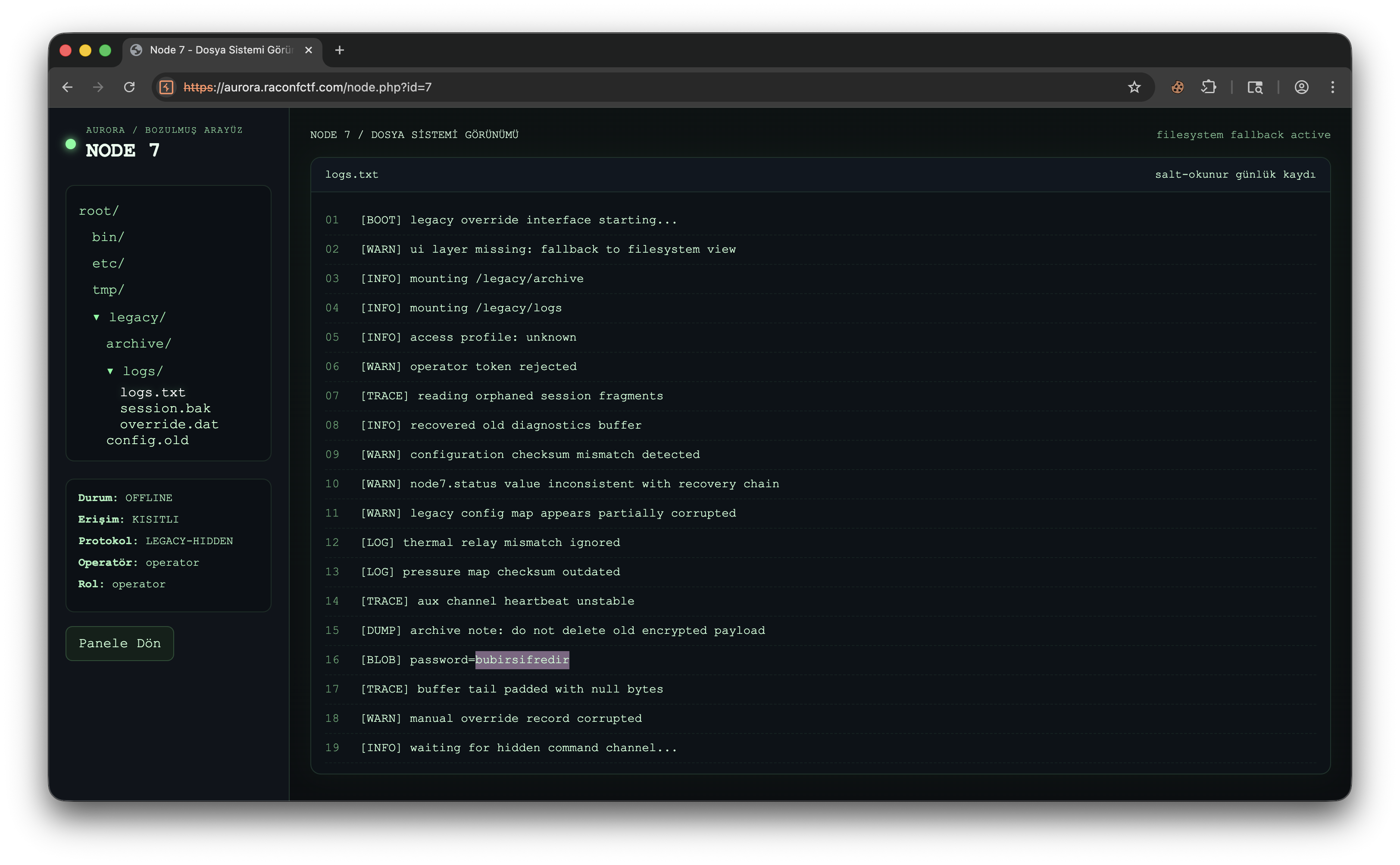Open the etc/ directory
This screenshot has width=1400, height=865.
(108, 263)
